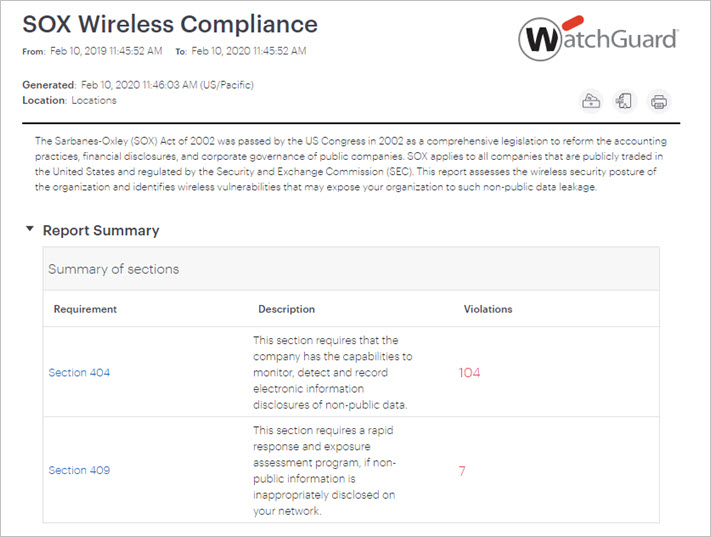The height and width of the screenshot is (537, 711).
Task: Open the Section 404 link
Action: point(79,373)
